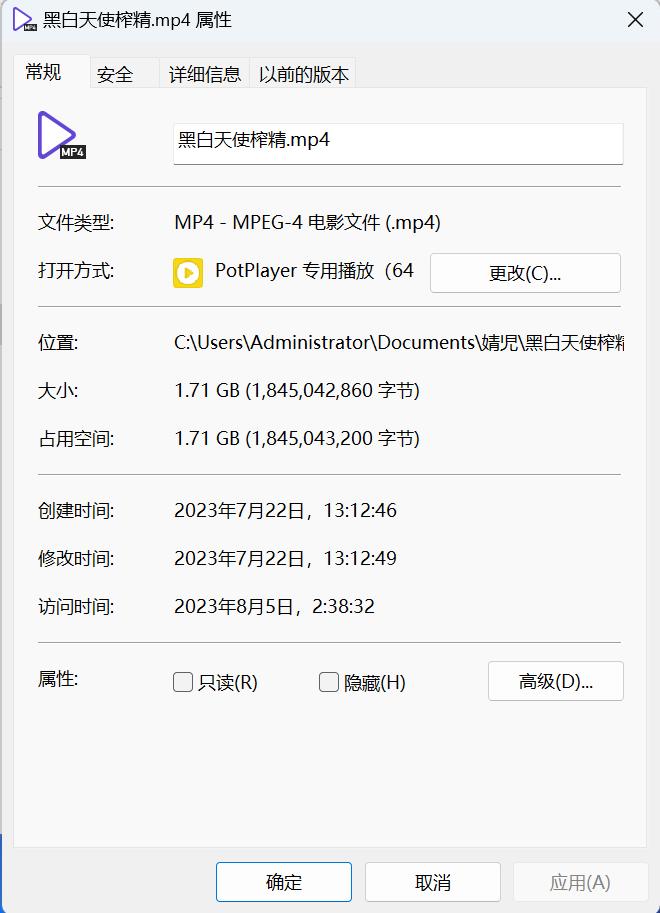Enable the 只读(R) checkbox
Viewport: 660px width, 913px height.
[x=183, y=682]
